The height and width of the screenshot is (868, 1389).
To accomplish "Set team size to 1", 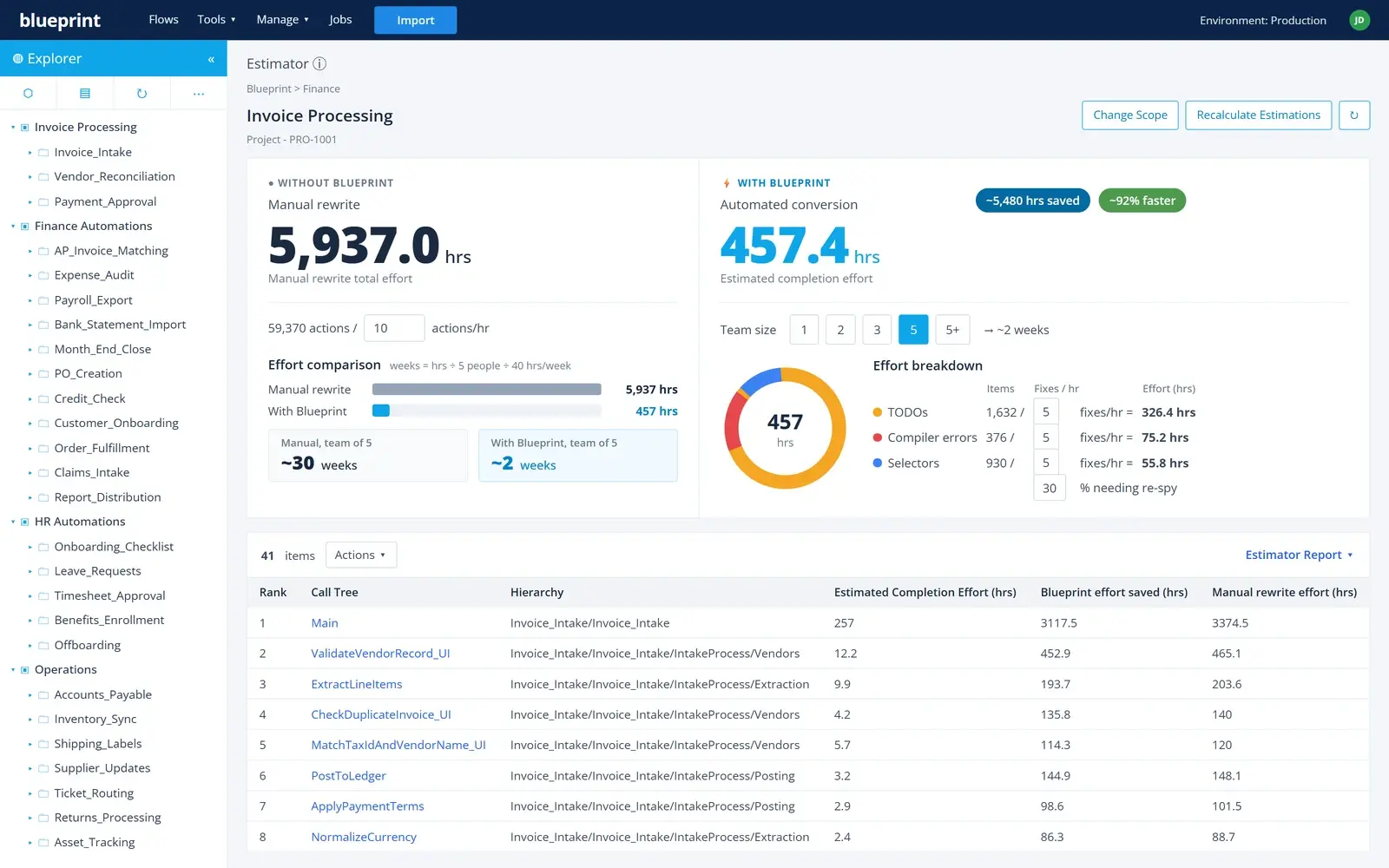I will pyautogui.click(x=804, y=330).
